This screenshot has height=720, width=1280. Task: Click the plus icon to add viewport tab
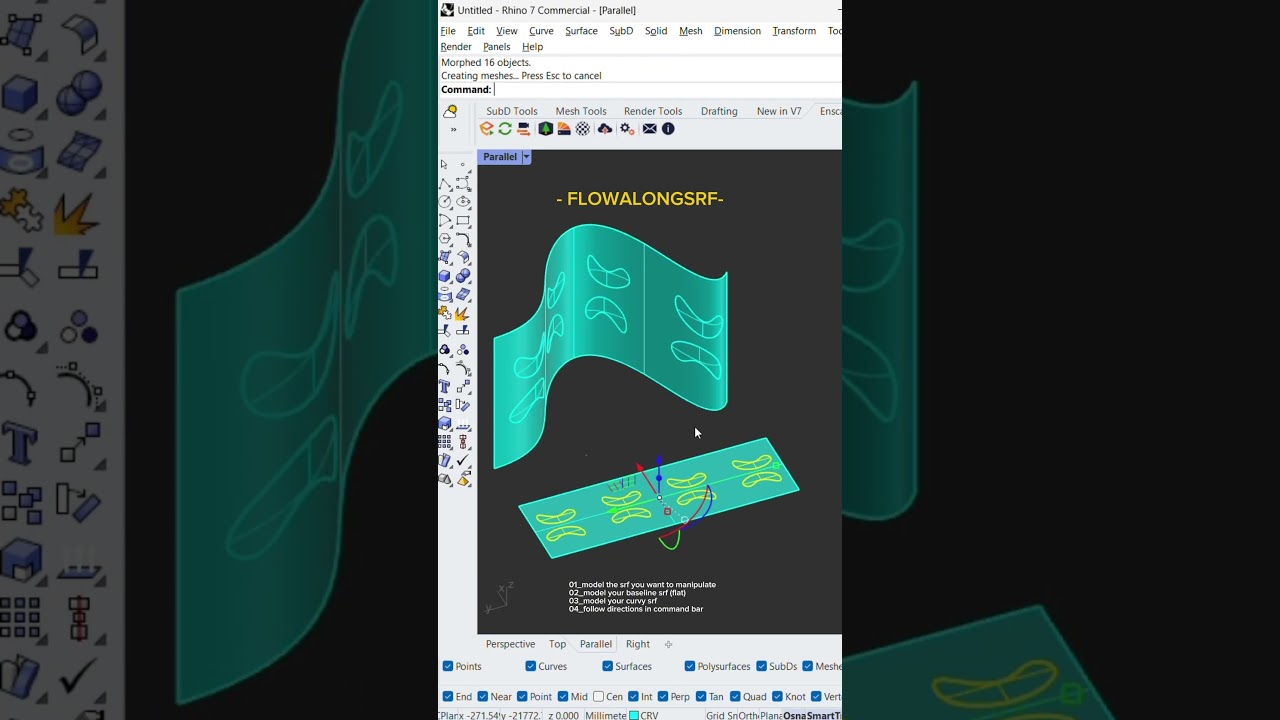pyautogui.click(x=668, y=644)
